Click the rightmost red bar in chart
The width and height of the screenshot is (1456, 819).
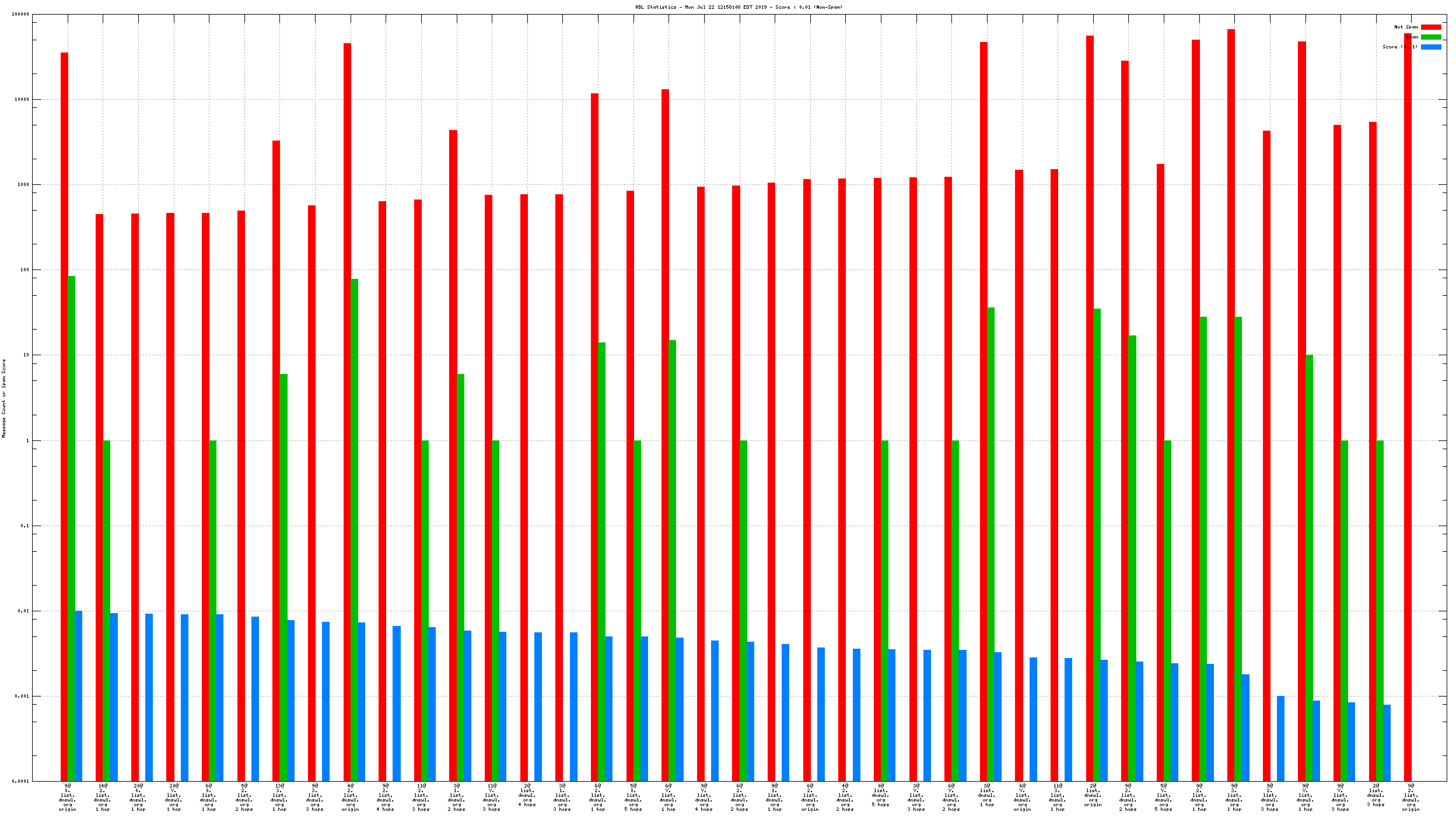click(x=1408, y=408)
